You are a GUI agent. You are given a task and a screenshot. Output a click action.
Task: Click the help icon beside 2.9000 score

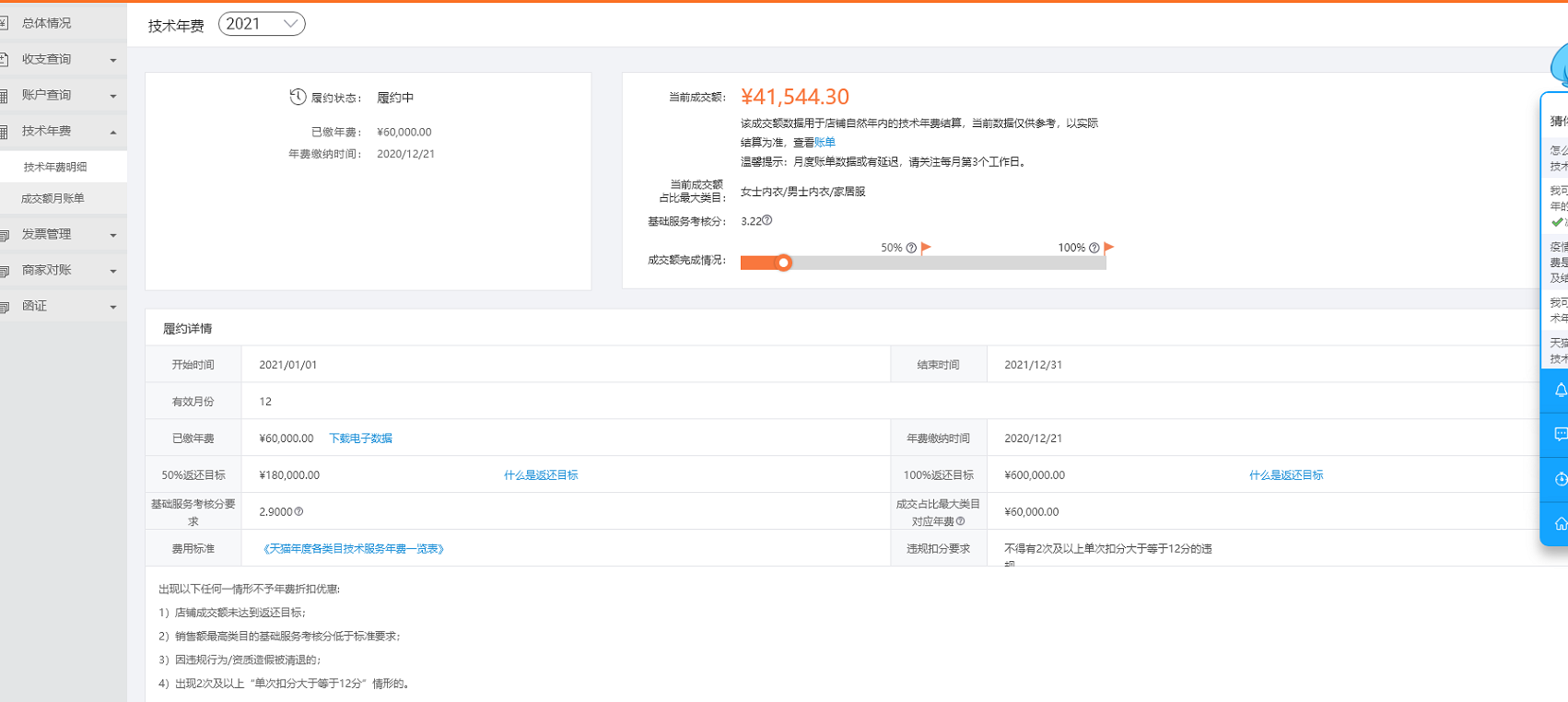click(x=298, y=511)
